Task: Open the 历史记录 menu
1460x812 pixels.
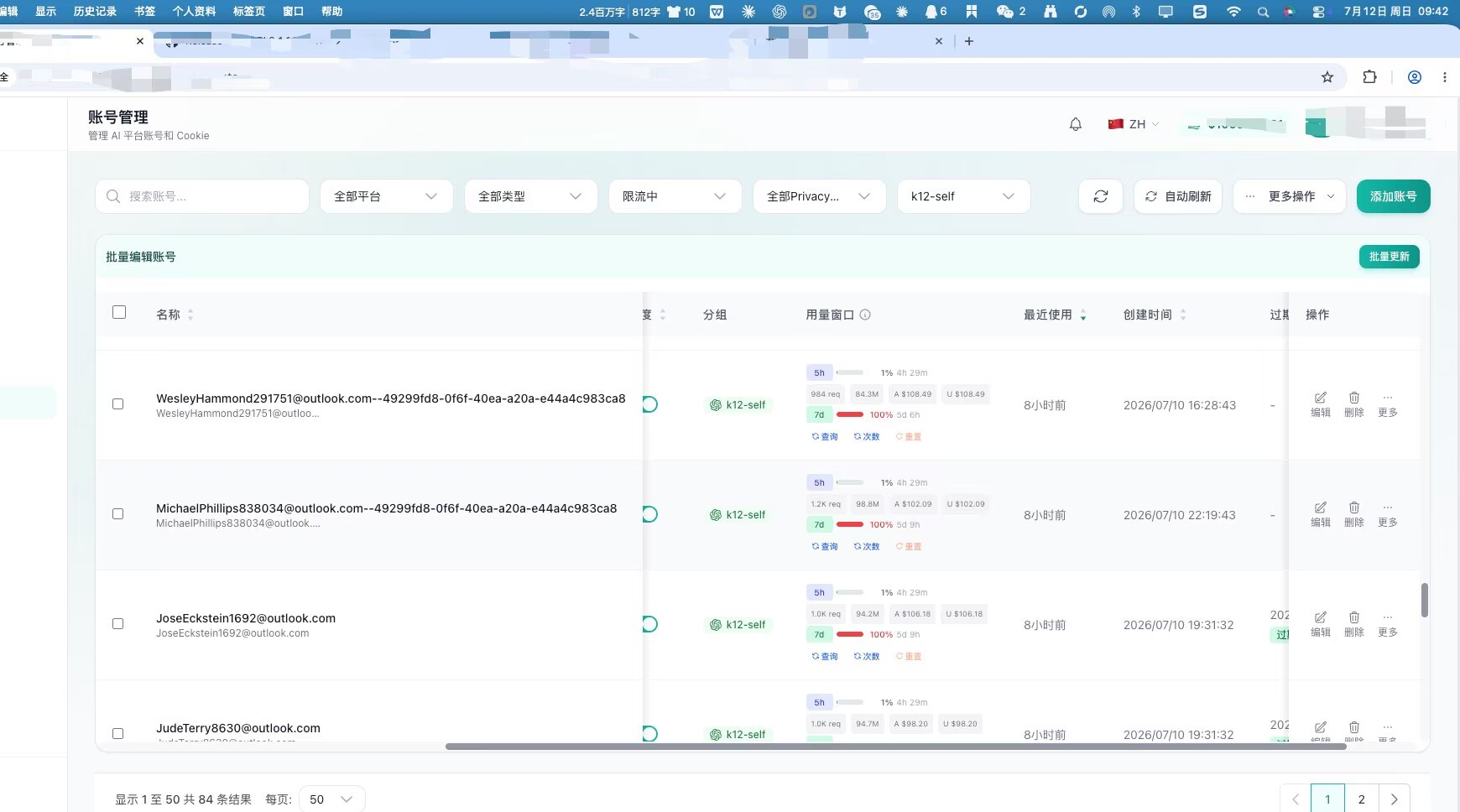Action: click(95, 12)
